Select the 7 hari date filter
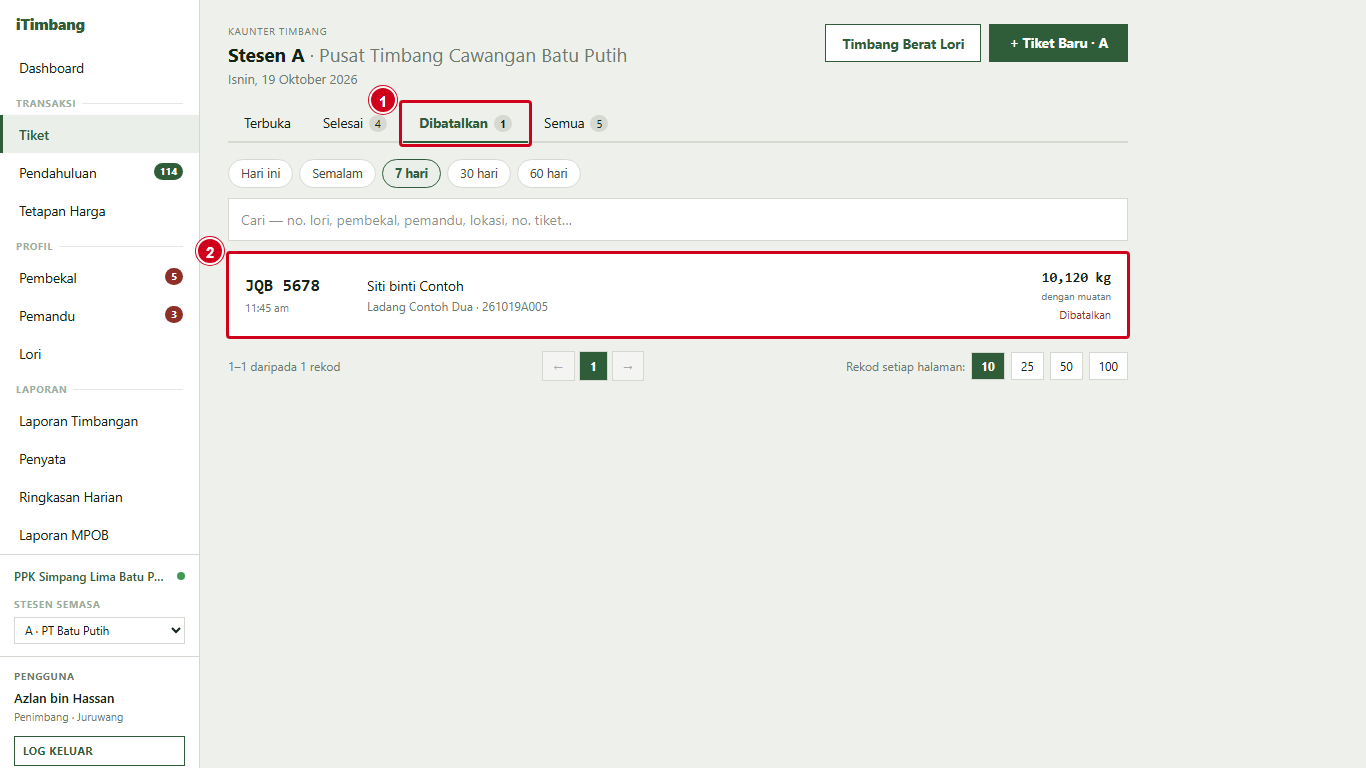This screenshot has width=1366, height=768. coord(411,173)
